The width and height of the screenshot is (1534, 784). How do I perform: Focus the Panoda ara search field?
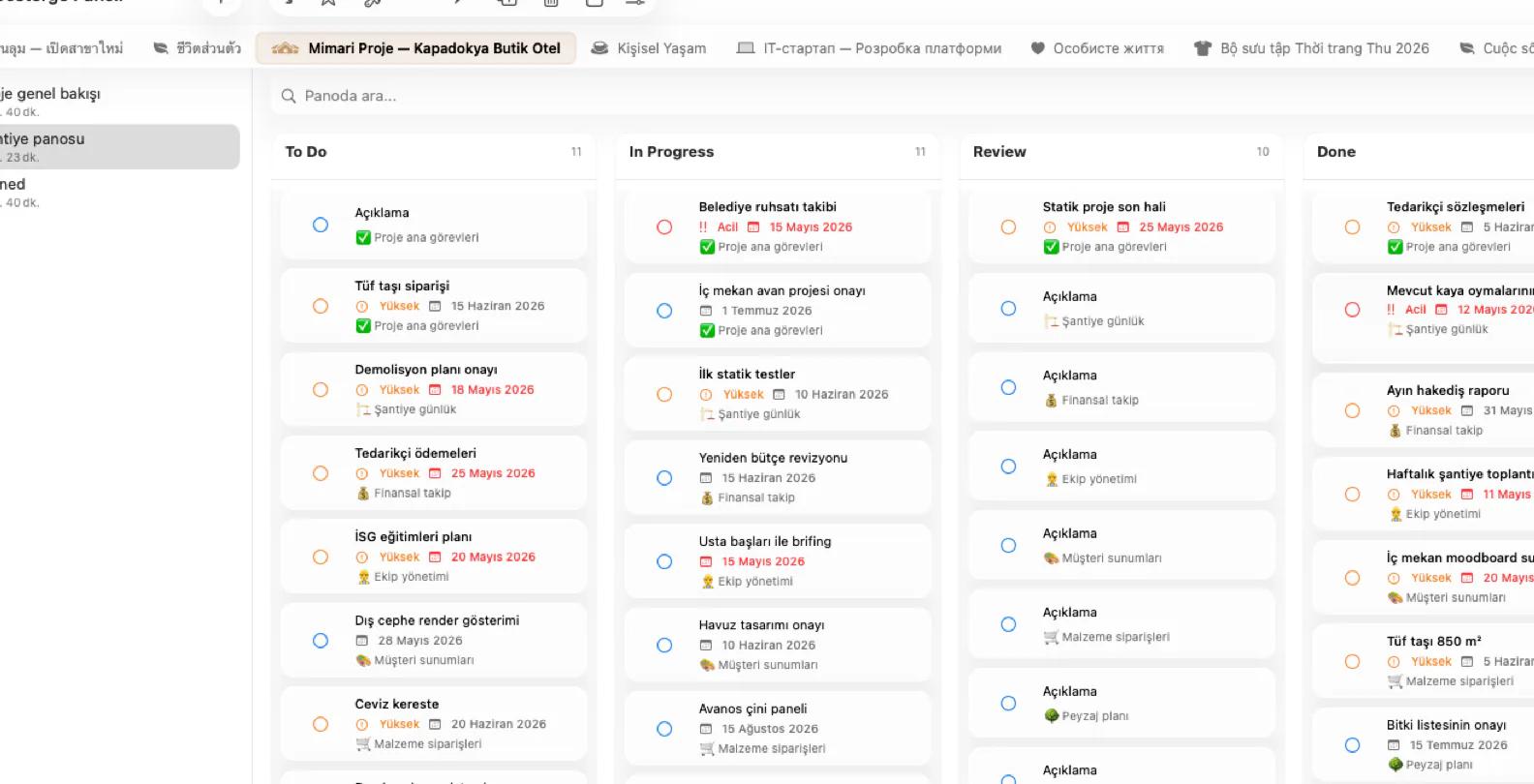click(x=901, y=96)
